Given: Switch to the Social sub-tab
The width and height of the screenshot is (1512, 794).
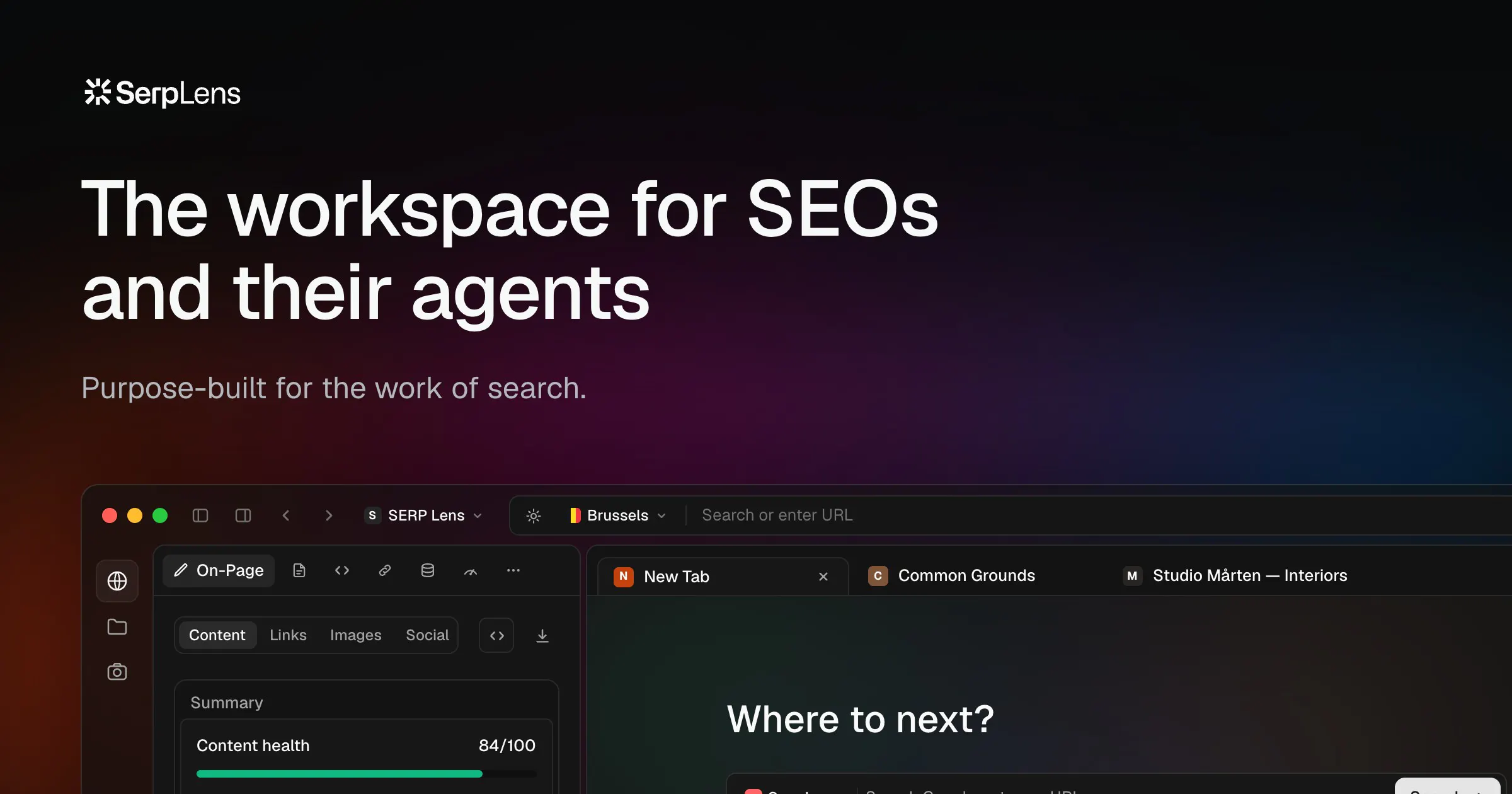Looking at the screenshot, I should click(427, 635).
